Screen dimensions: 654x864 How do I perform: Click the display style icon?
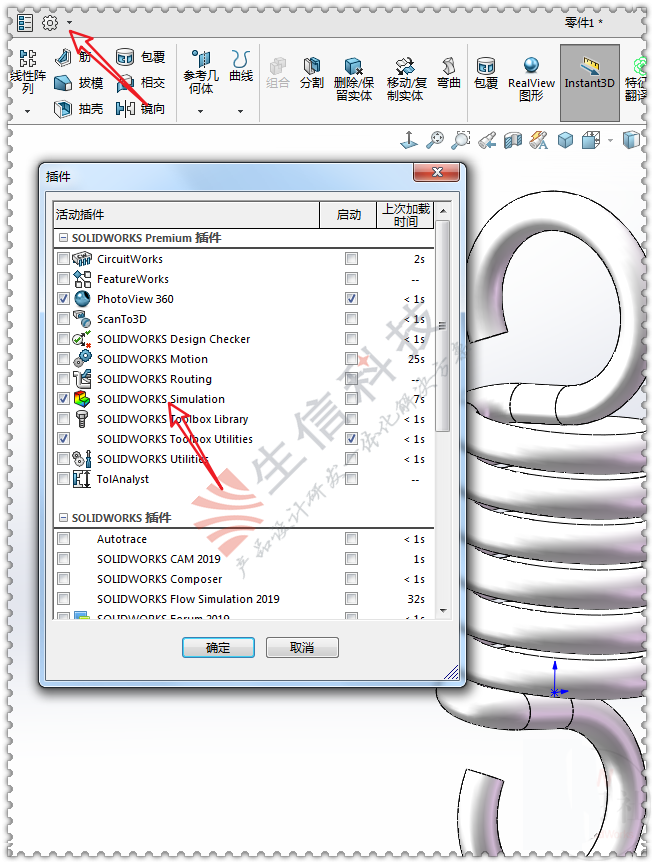point(591,140)
